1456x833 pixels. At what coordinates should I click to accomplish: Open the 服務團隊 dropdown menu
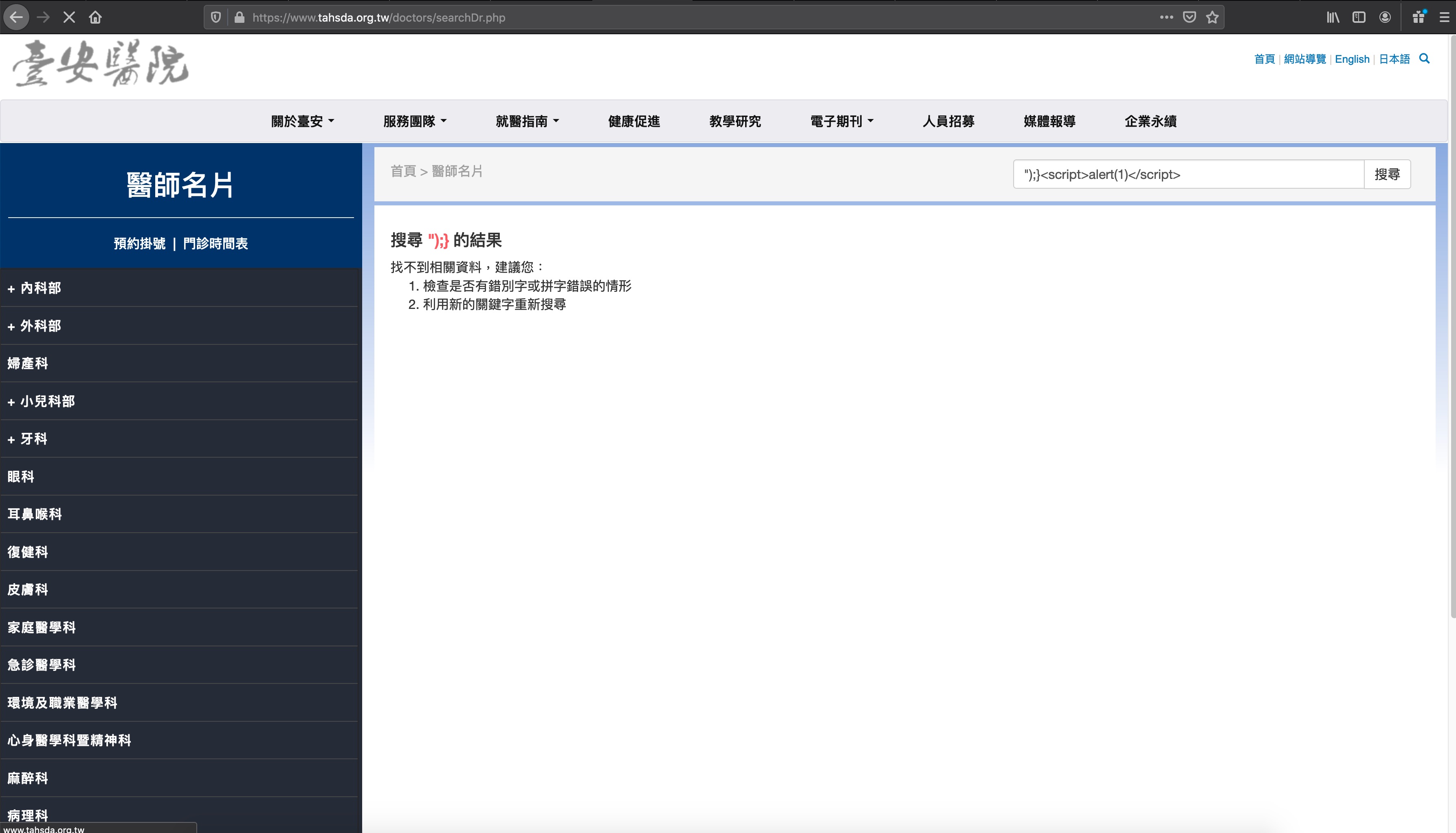[415, 121]
